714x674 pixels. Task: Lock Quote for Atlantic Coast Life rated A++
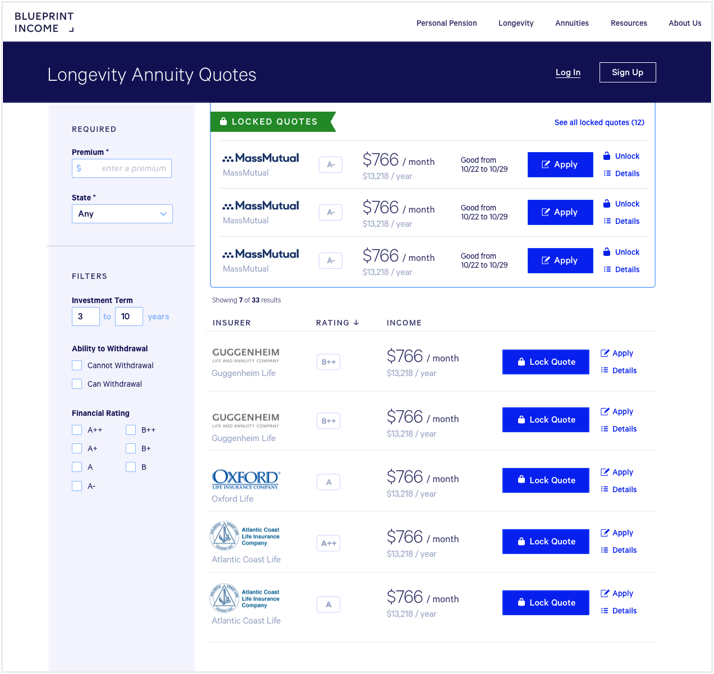(x=546, y=541)
